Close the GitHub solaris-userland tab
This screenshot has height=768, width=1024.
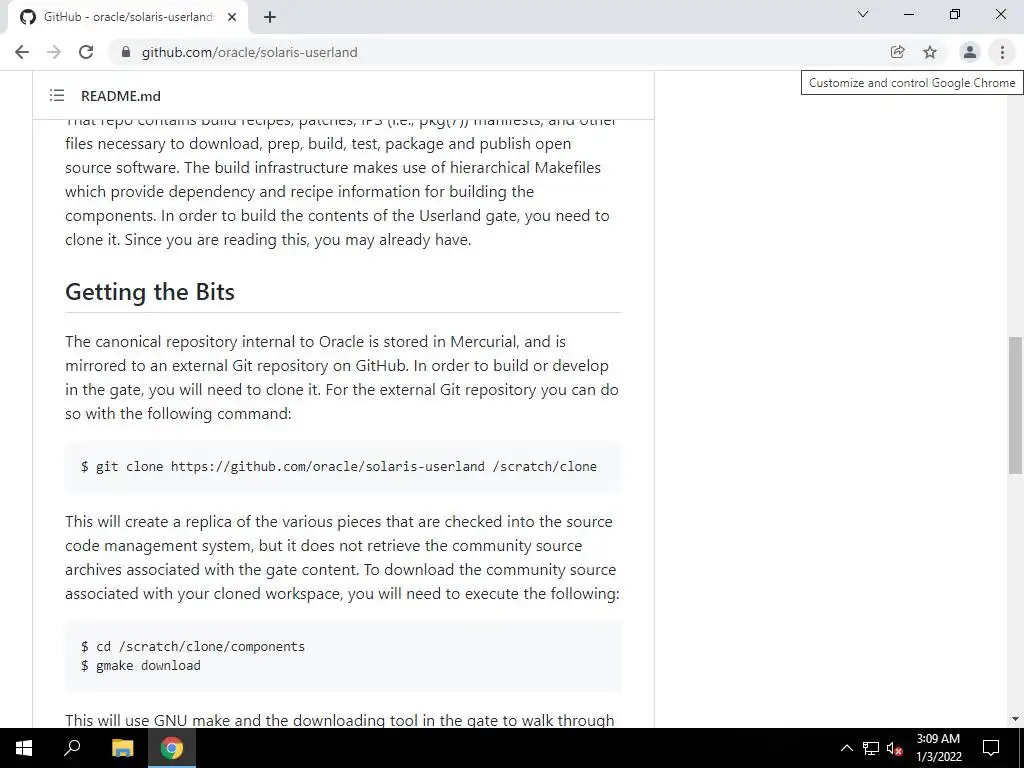point(232,17)
